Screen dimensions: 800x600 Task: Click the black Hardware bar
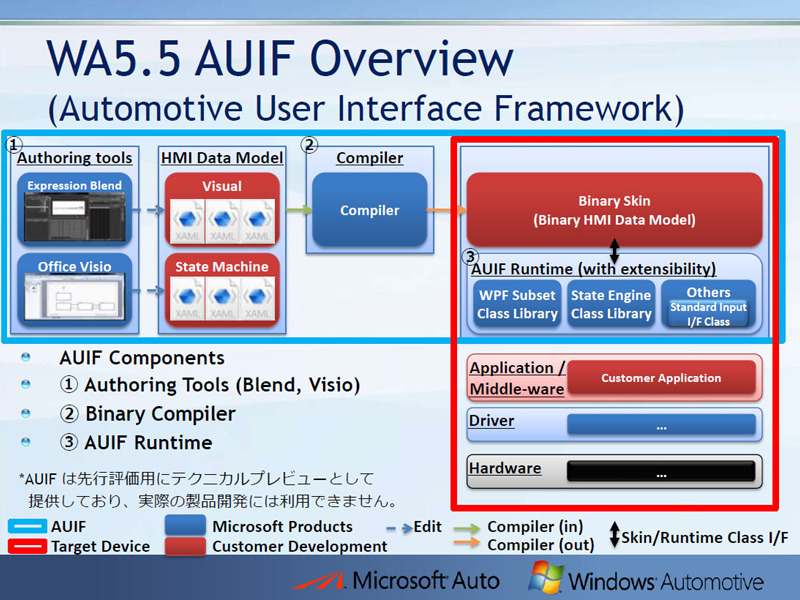tap(661, 471)
